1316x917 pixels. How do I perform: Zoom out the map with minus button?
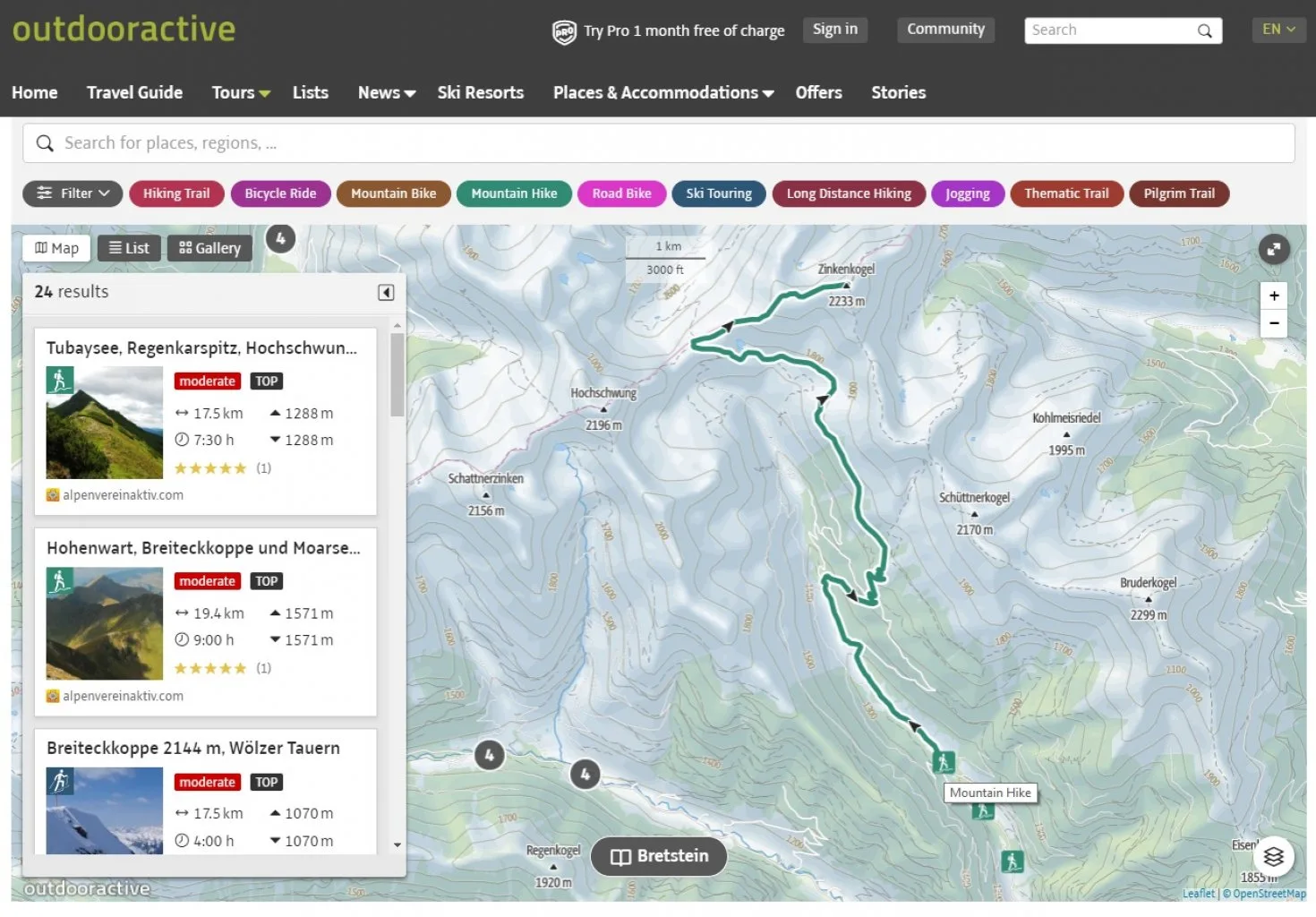(x=1273, y=323)
